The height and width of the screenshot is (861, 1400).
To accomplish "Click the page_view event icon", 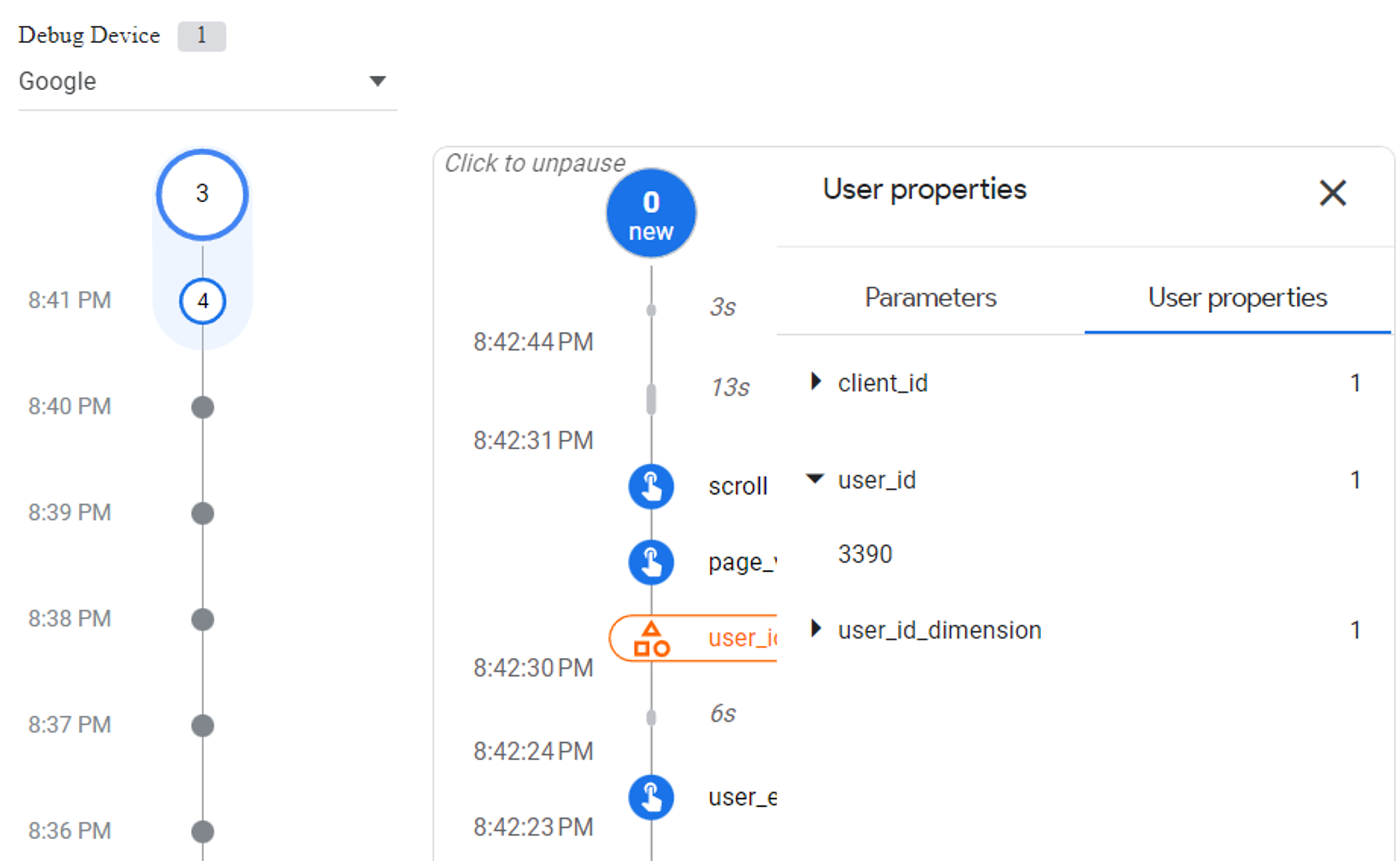I will (x=651, y=562).
